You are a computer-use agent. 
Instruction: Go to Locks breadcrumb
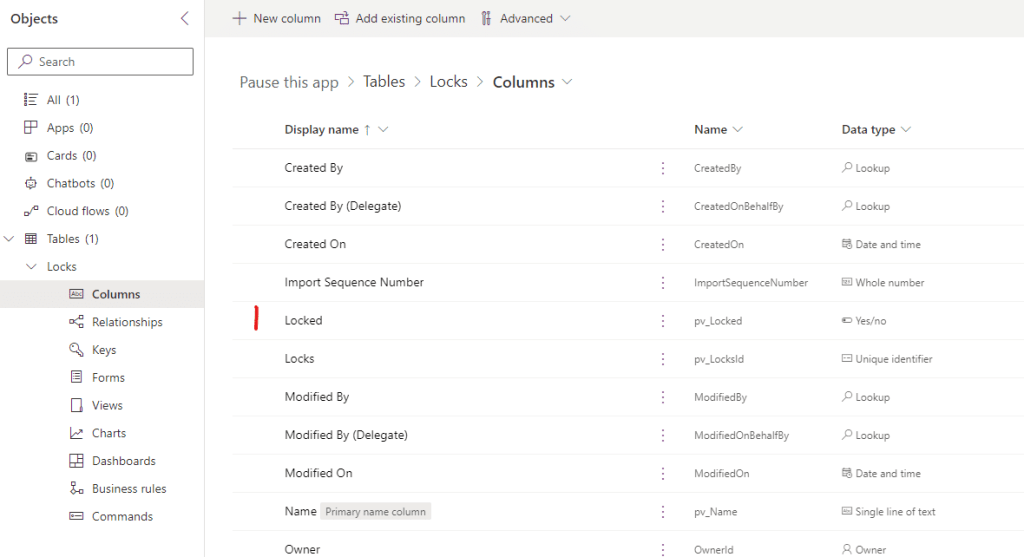[449, 82]
